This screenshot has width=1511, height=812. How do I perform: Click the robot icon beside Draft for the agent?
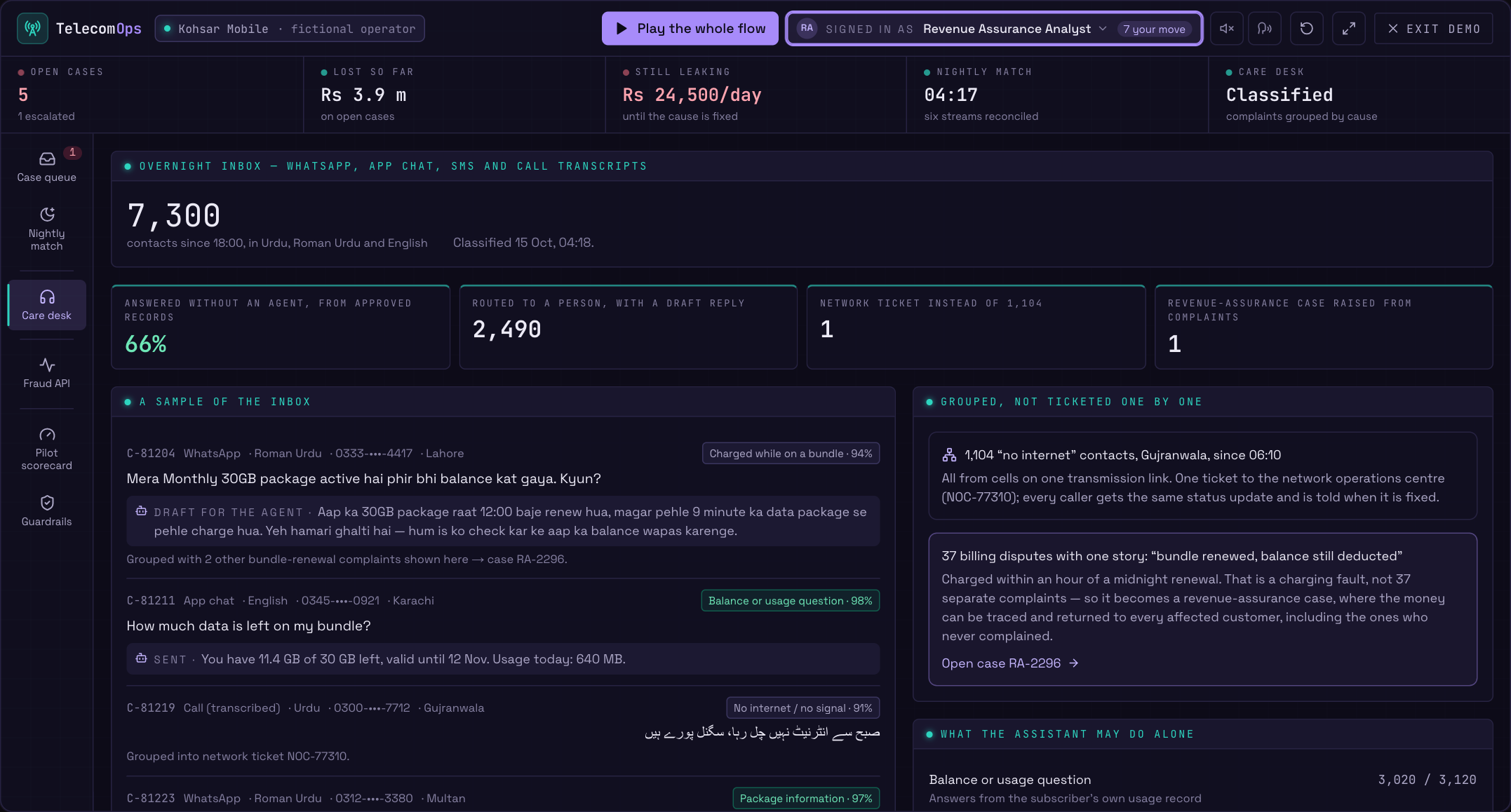point(141,511)
